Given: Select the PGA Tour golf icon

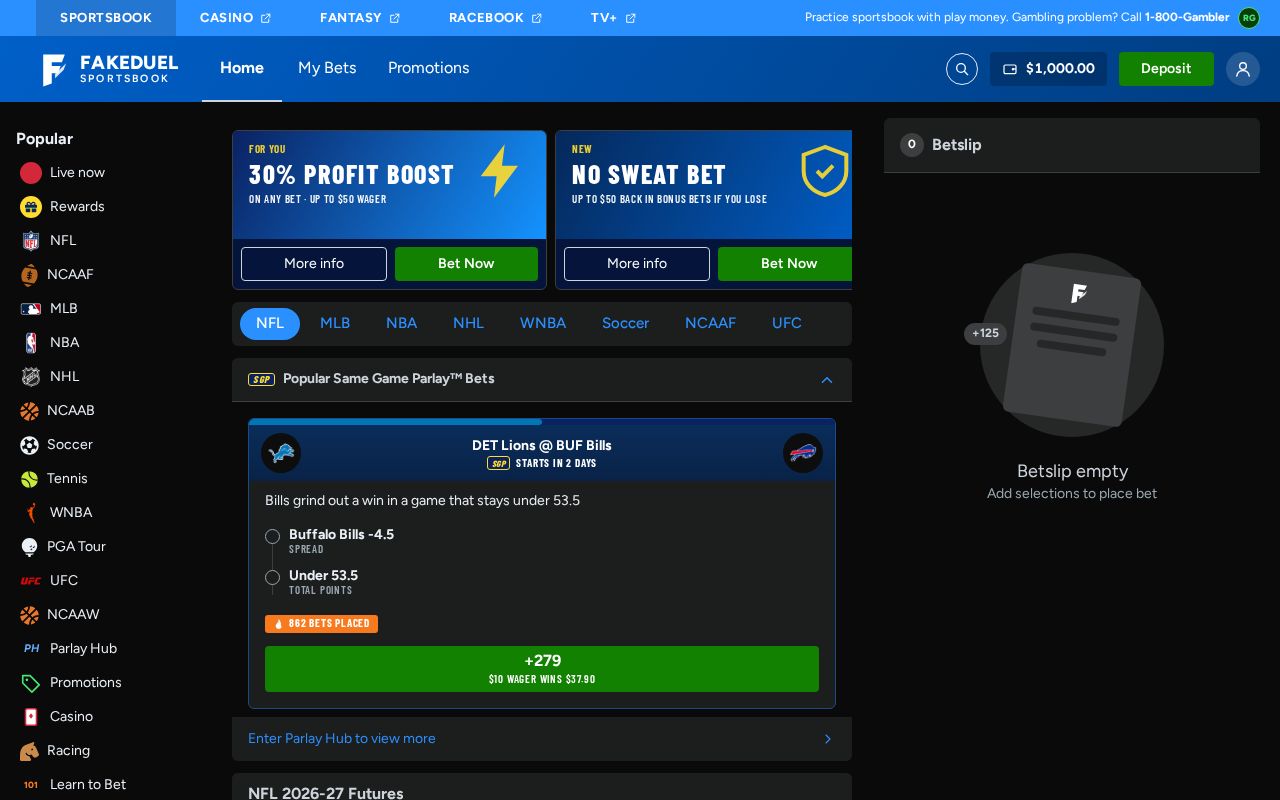Looking at the screenshot, I should click(30, 547).
